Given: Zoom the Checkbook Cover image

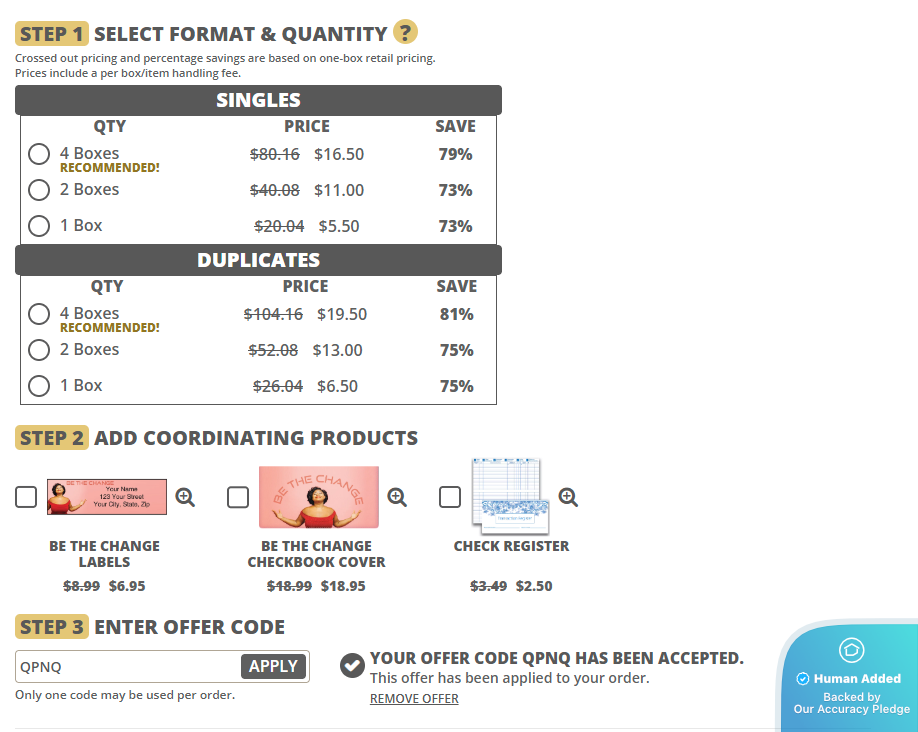Looking at the screenshot, I should click(x=397, y=497).
